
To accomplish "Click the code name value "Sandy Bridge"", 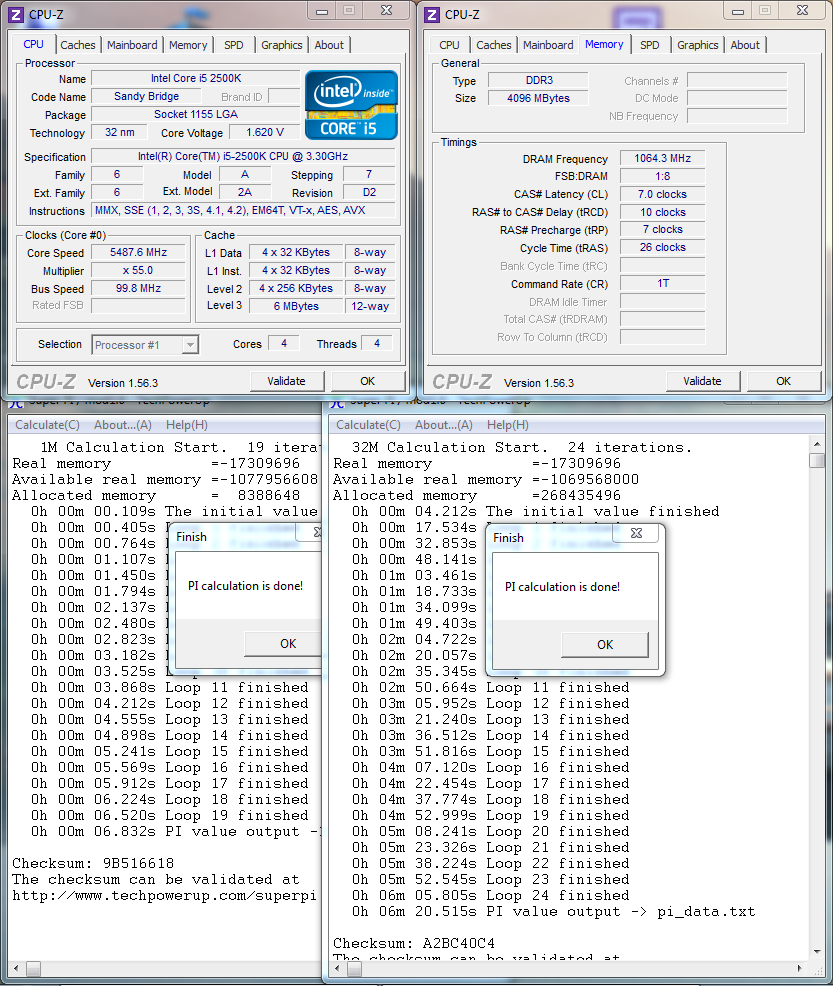I will tap(146, 96).
